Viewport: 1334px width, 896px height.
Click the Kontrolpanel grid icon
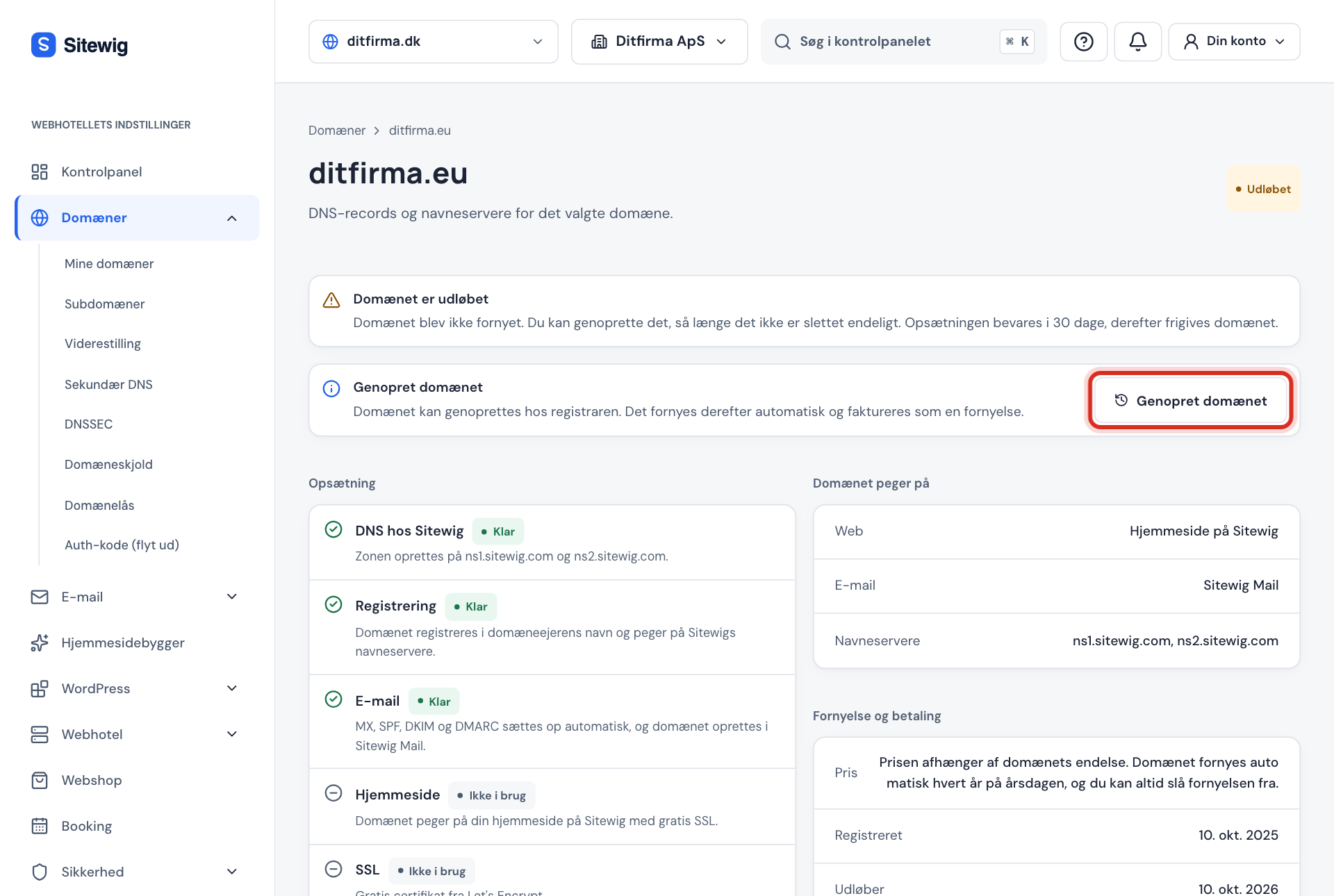tap(40, 172)
